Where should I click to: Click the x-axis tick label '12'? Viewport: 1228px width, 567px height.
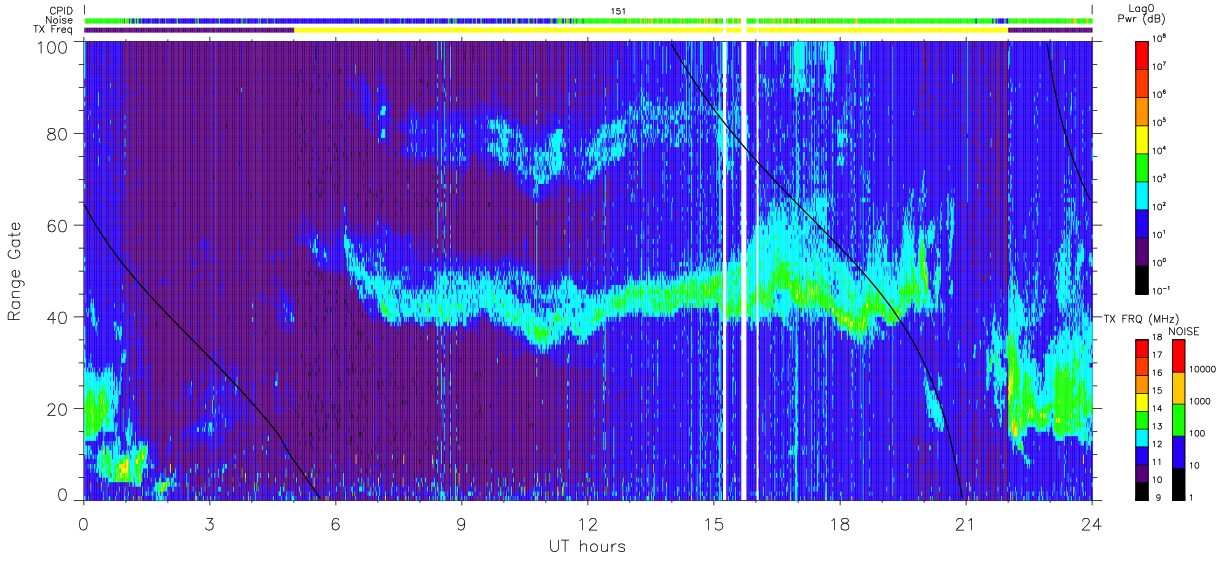tap(588, 523)
